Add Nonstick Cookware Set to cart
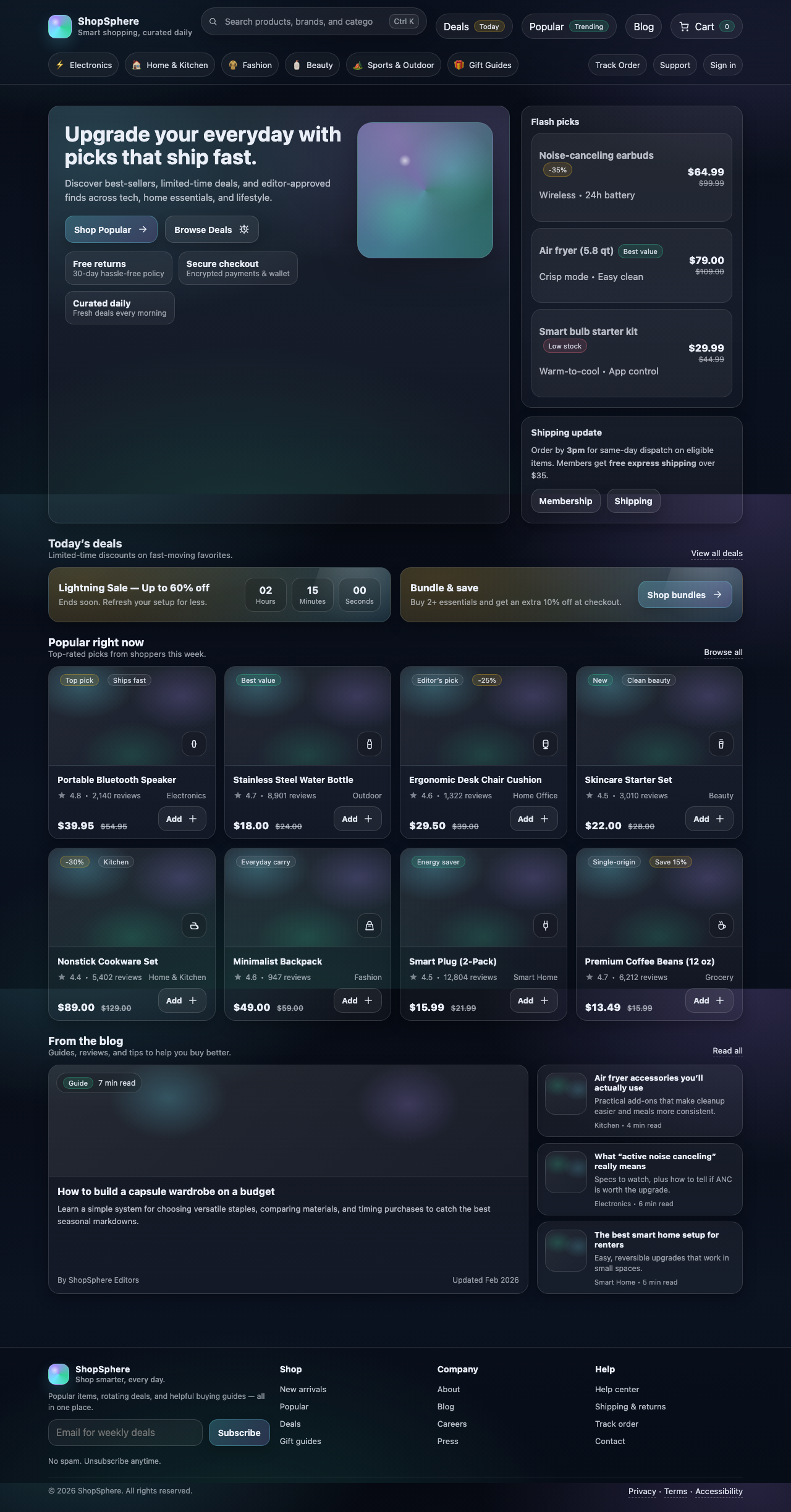This screenshot has height=1512, width=791. pos(182,1000)
